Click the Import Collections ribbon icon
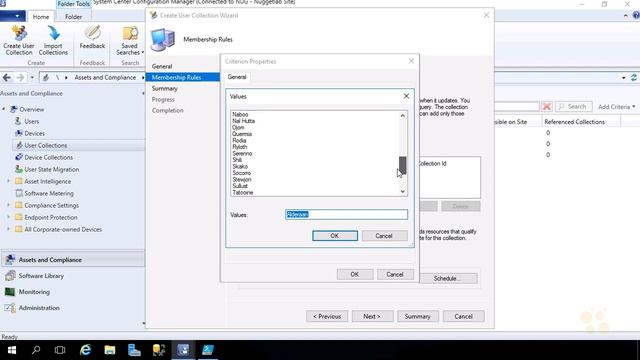This screenshot has width=640, height=360. (x=53, y=40)
